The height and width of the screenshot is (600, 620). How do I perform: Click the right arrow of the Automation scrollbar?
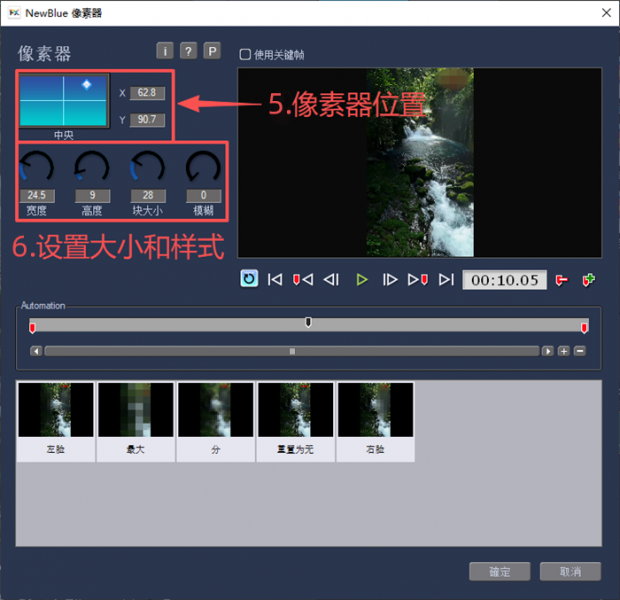pyautogui.click(x=548, y=351)
